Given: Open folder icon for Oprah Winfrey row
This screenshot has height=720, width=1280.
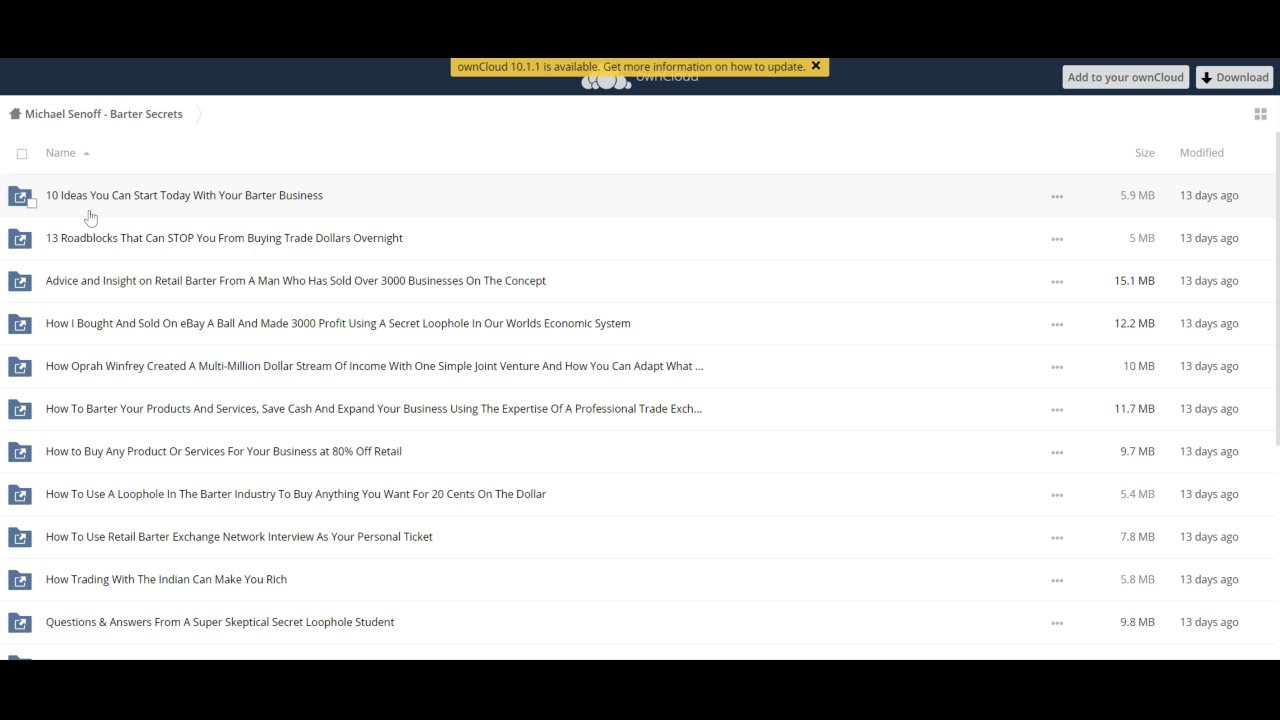Looking at the screenshot, I should [20, 367].
